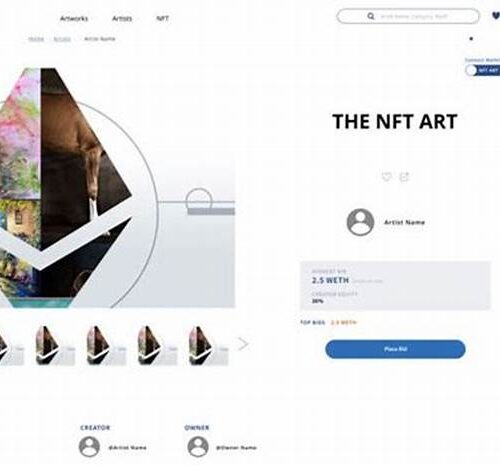Click the small dot icon below search
Viewport: 500px width, 465px height.
(471, 39)
